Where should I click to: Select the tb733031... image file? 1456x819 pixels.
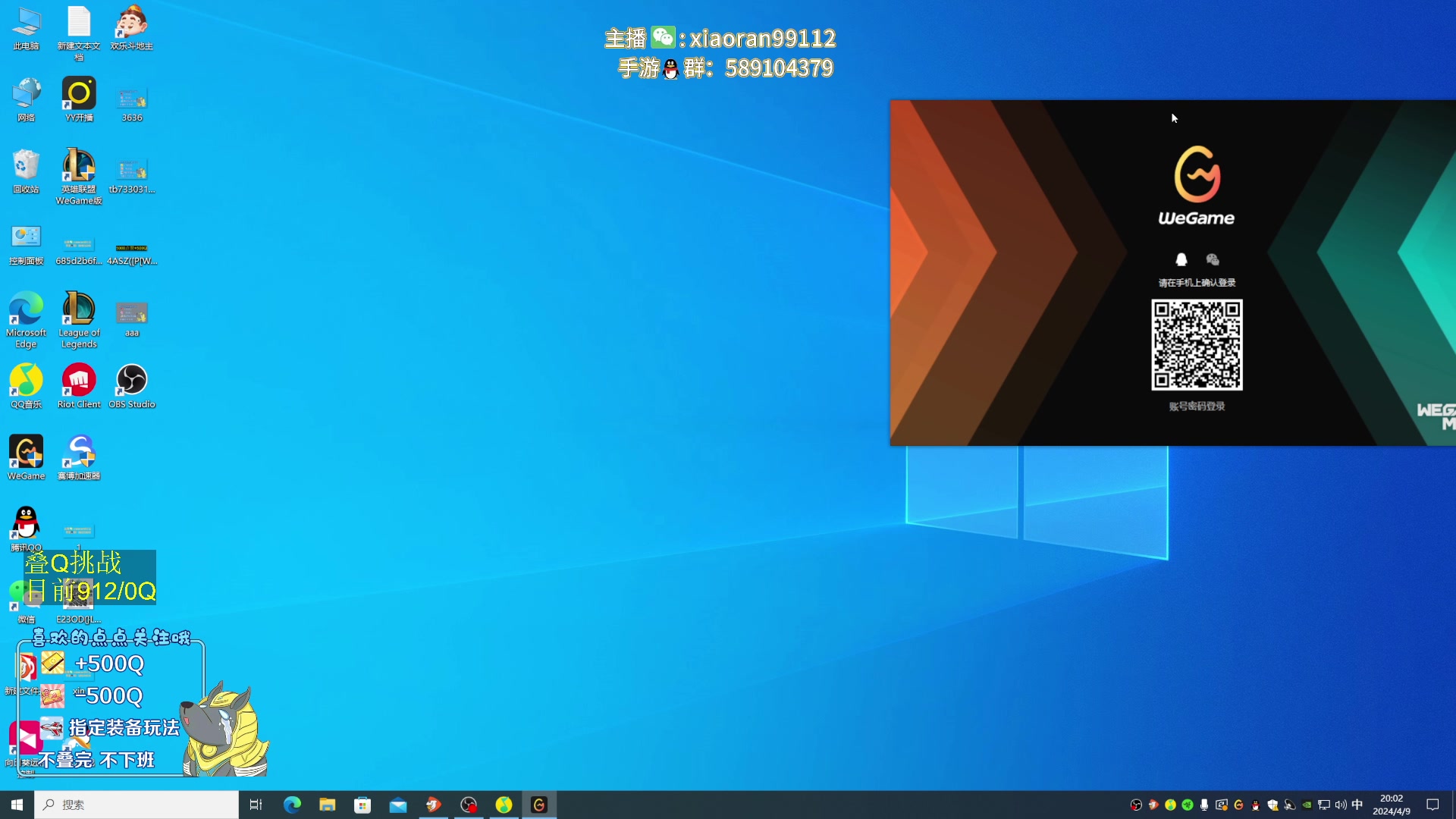132,176
